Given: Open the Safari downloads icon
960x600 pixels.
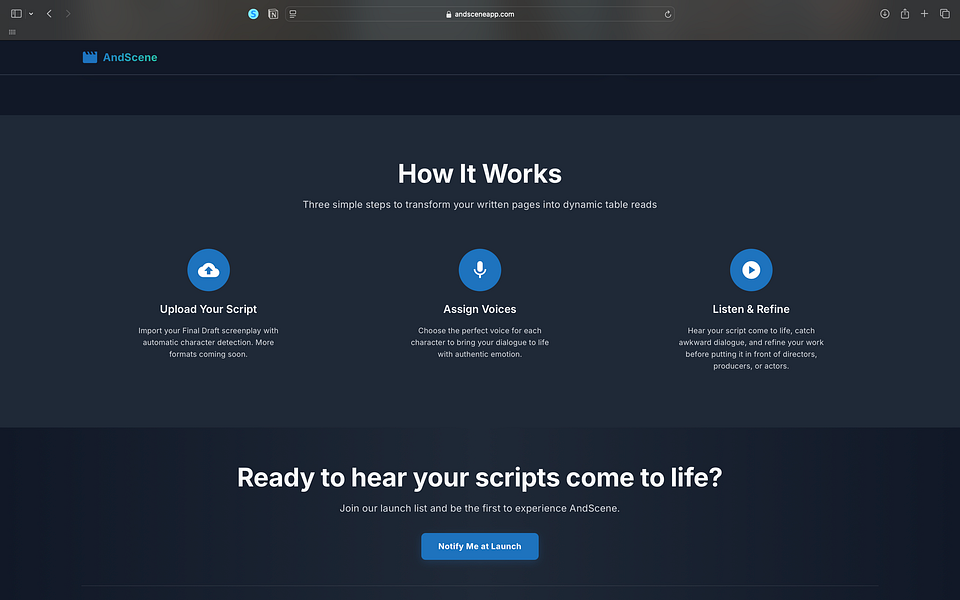Looking at the screenshot, I should click(885, 13).
